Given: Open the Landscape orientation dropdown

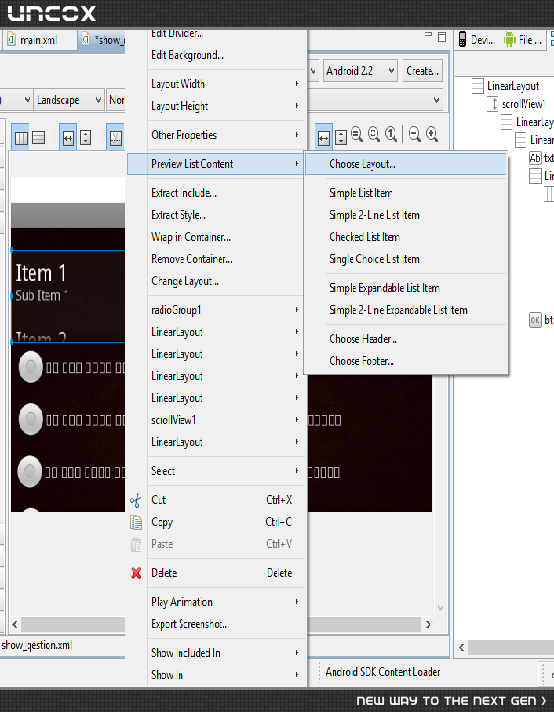Looking at the screenshot, I should 69,100.
